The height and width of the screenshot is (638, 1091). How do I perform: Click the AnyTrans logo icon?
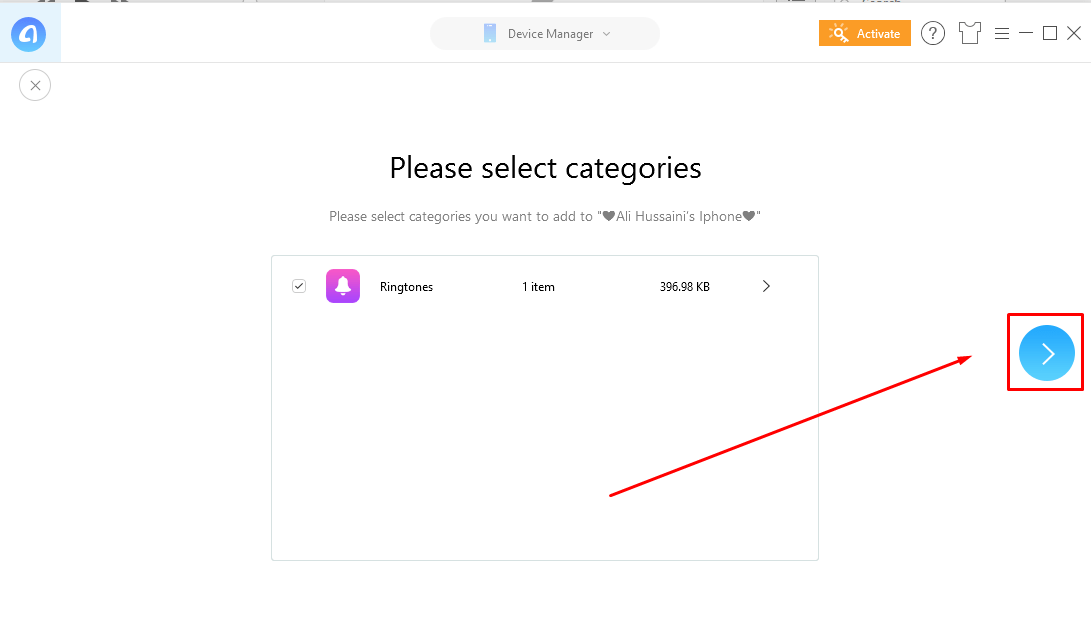(29, 34)
